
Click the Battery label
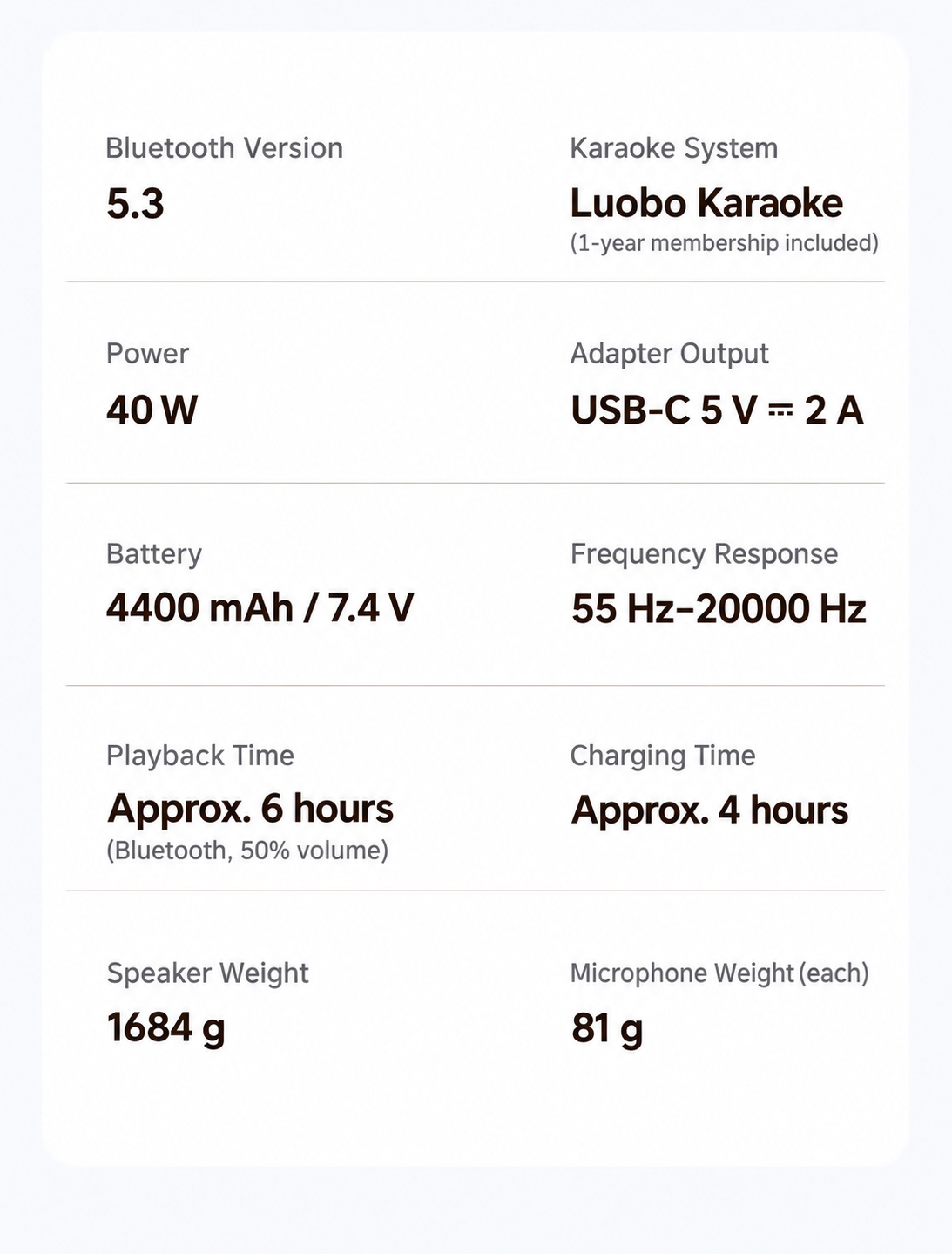click(x=153, y=554)
